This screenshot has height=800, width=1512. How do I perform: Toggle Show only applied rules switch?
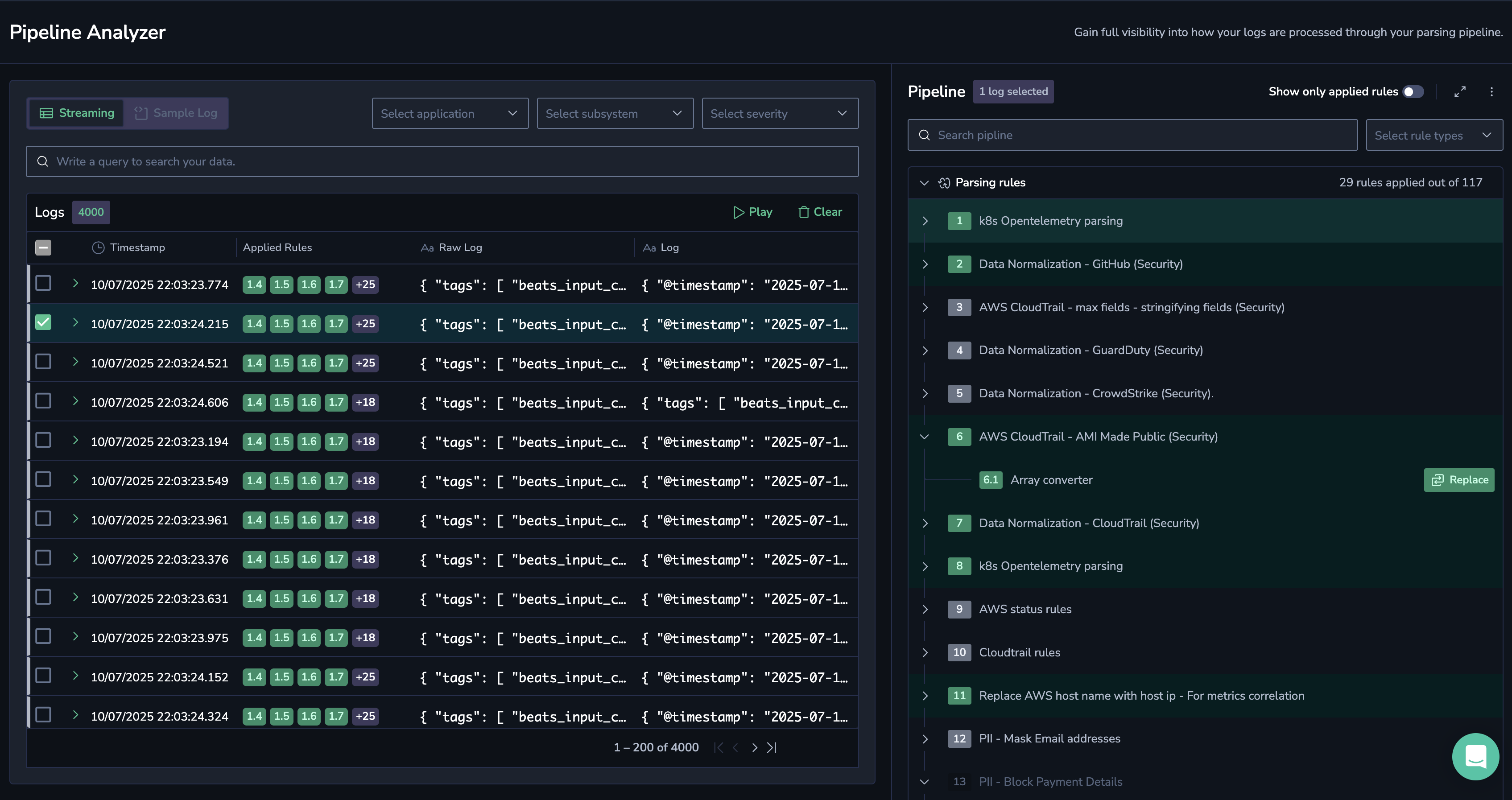1413,91
